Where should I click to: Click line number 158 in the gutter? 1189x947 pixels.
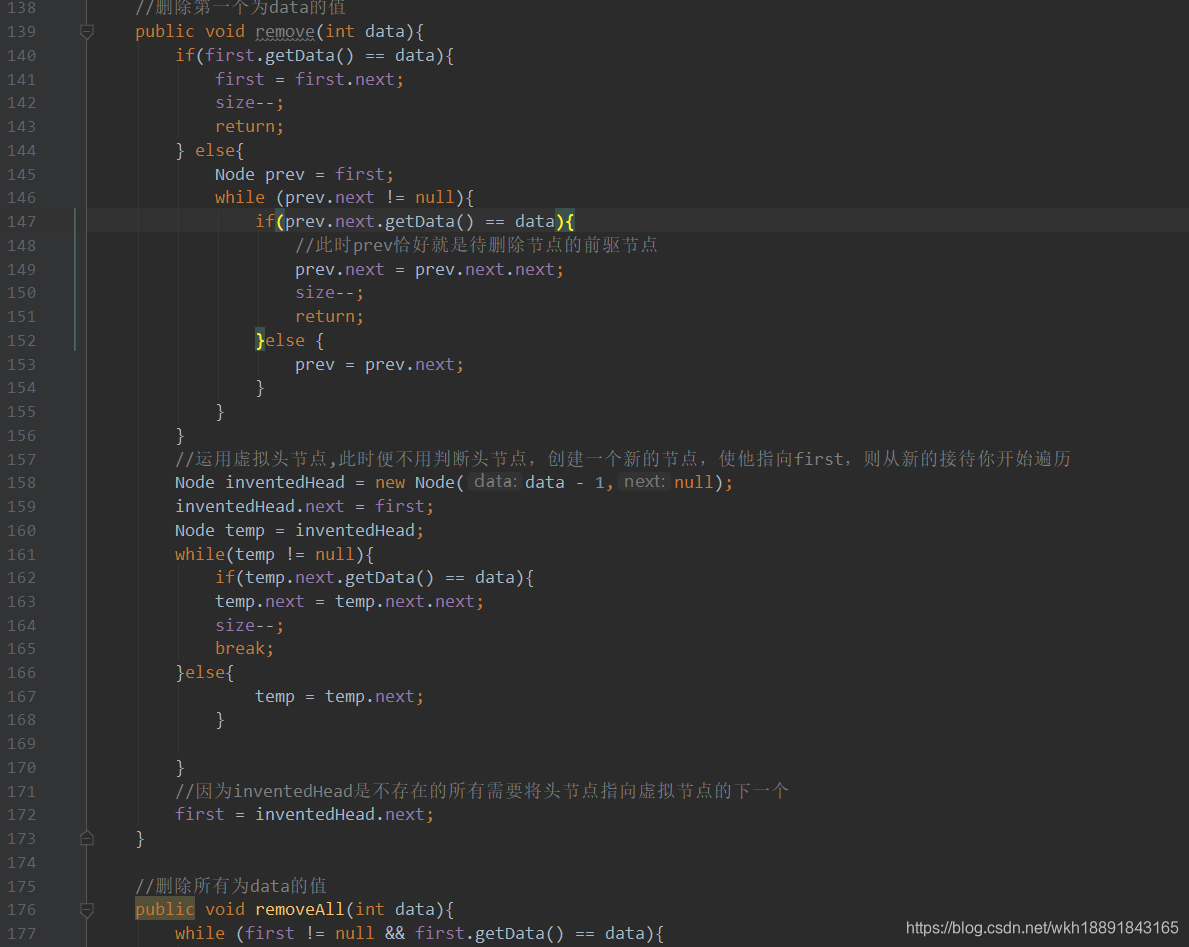(x=21, y=483)
